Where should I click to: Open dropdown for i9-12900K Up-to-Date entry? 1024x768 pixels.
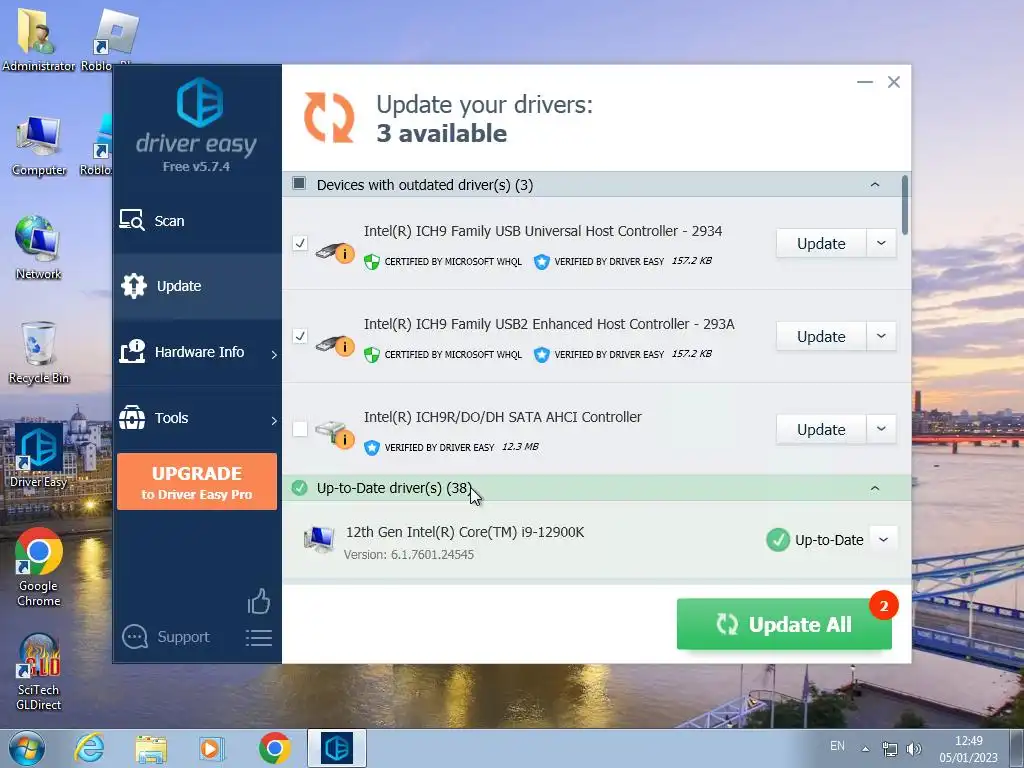coord(884,540)
